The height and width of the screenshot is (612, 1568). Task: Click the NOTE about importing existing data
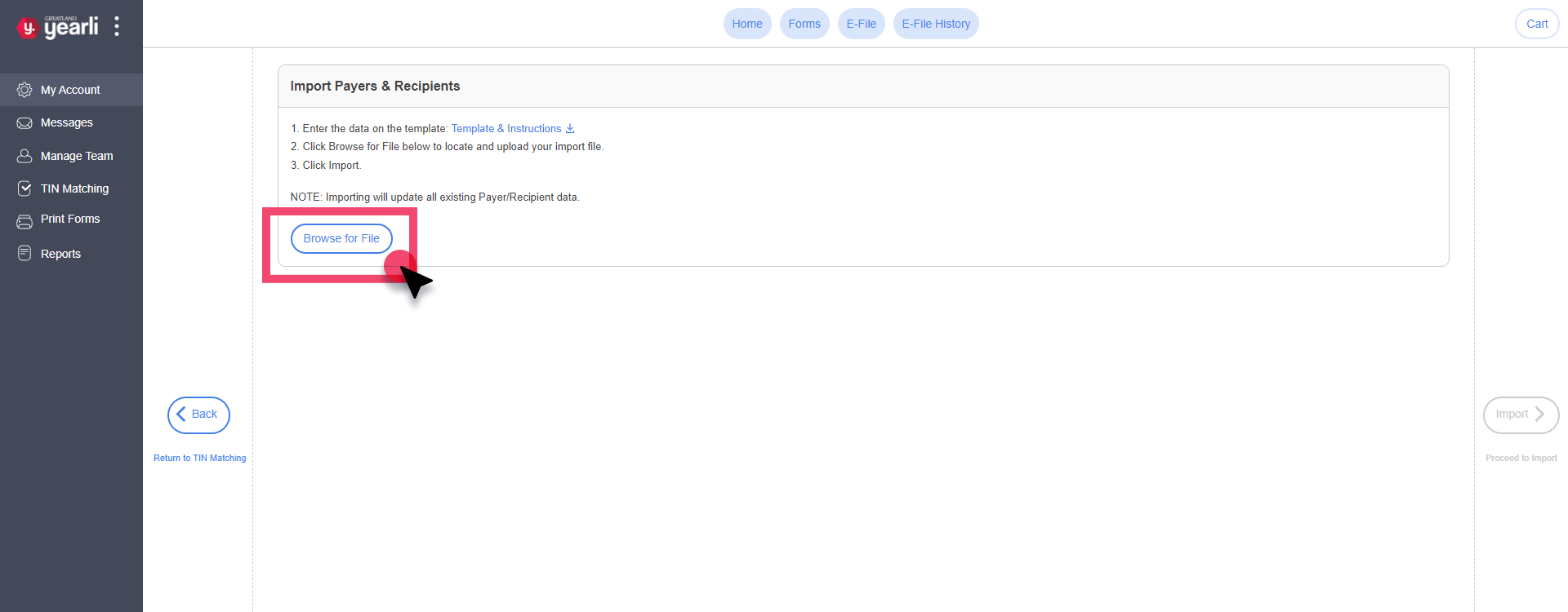click(434, 197)
